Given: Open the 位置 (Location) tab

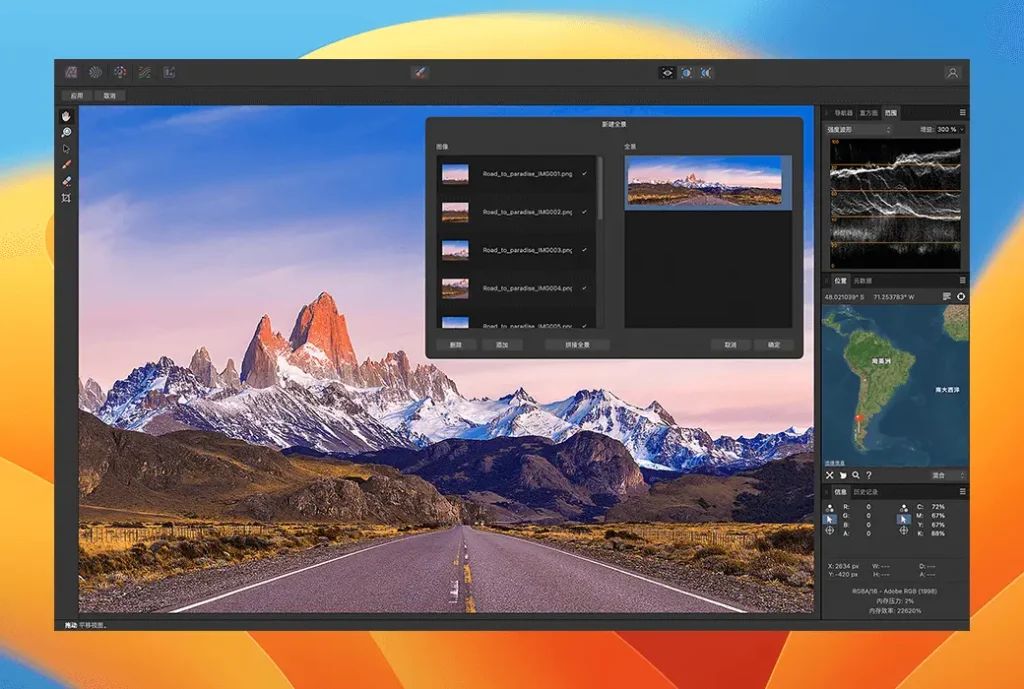Looking at the screenshot, I should (x=840, y=281).
